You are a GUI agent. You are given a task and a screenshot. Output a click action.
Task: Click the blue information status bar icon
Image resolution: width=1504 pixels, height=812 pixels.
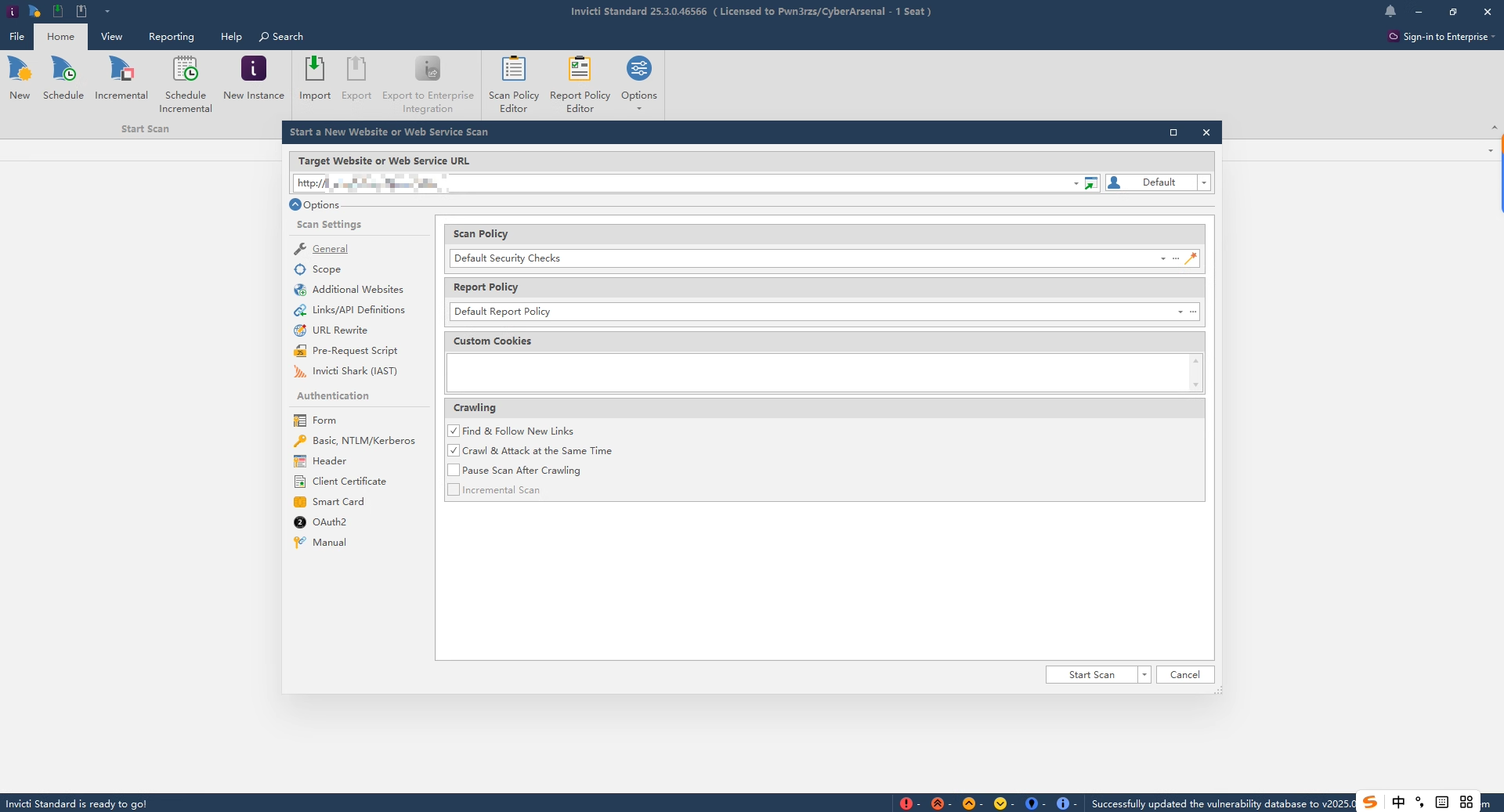point(1063,803)
